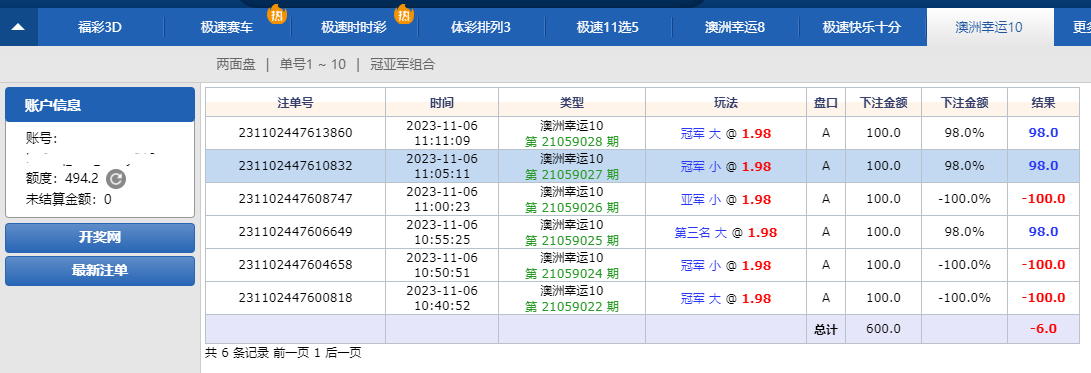Click the 额度: 494.2 balance text

click(62, 180)
